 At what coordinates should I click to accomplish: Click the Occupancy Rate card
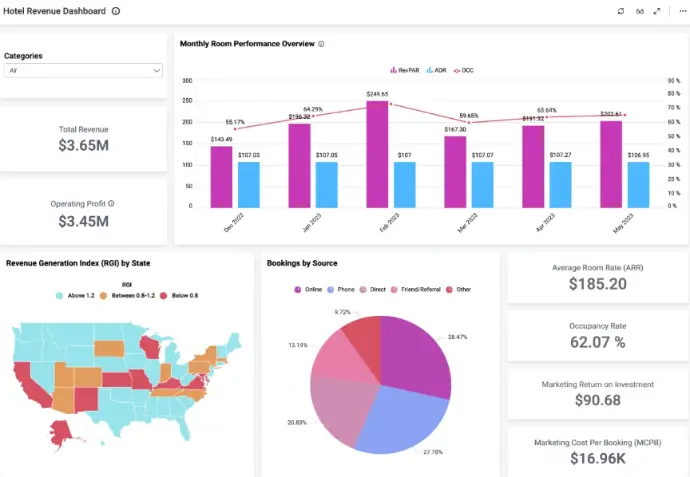click(597, 335)
